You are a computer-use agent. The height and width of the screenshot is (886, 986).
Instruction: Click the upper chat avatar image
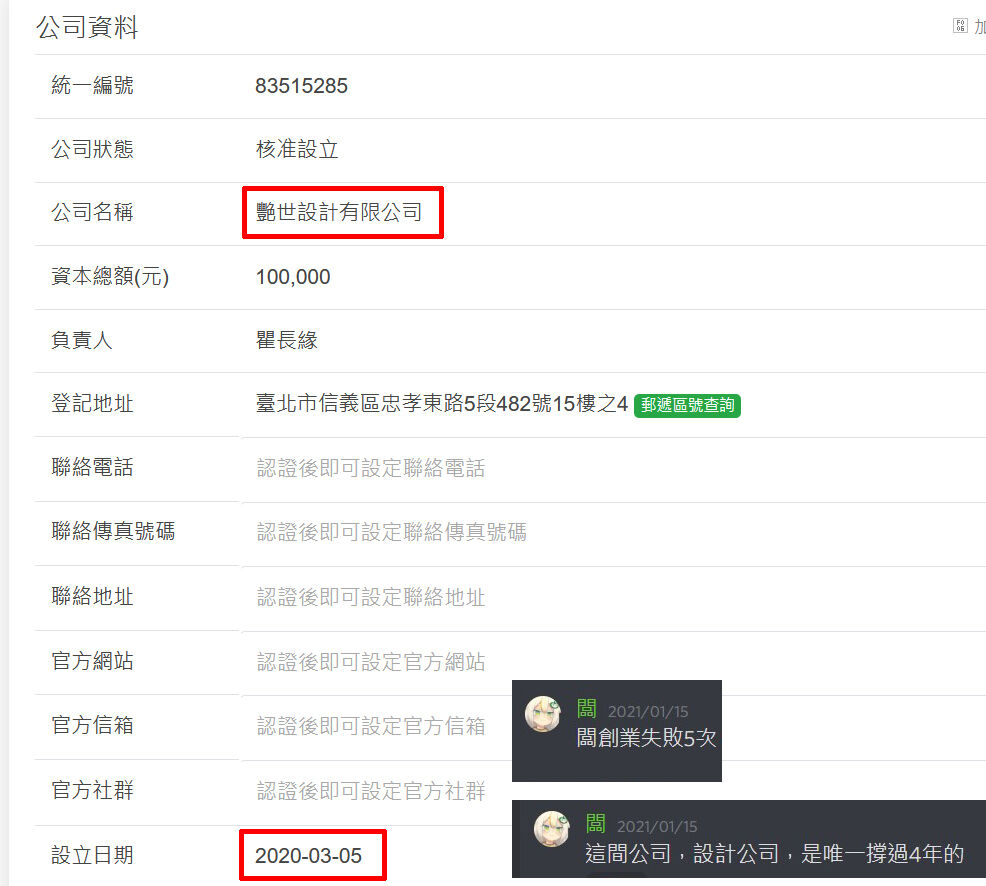pos(543,714)
